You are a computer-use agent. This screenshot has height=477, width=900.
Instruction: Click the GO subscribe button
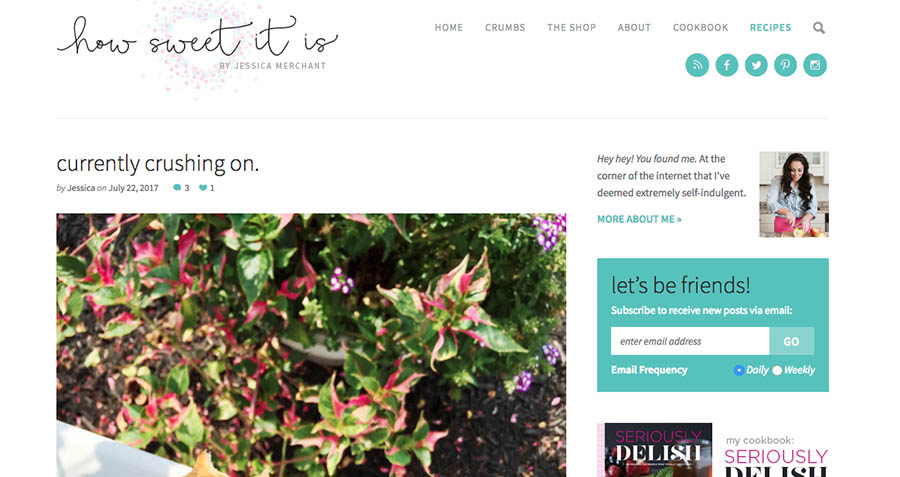tap(792, 341)
